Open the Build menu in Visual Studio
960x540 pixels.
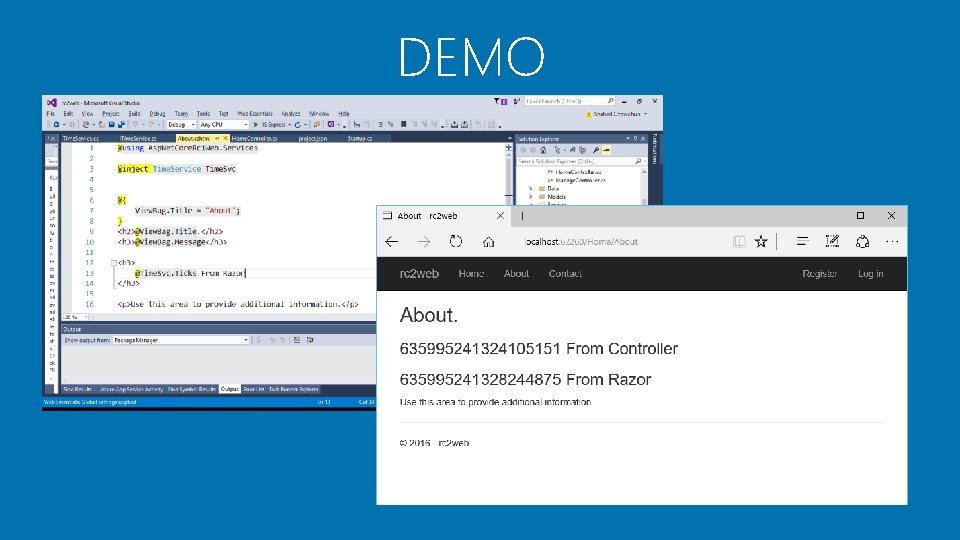click(135, 114)
